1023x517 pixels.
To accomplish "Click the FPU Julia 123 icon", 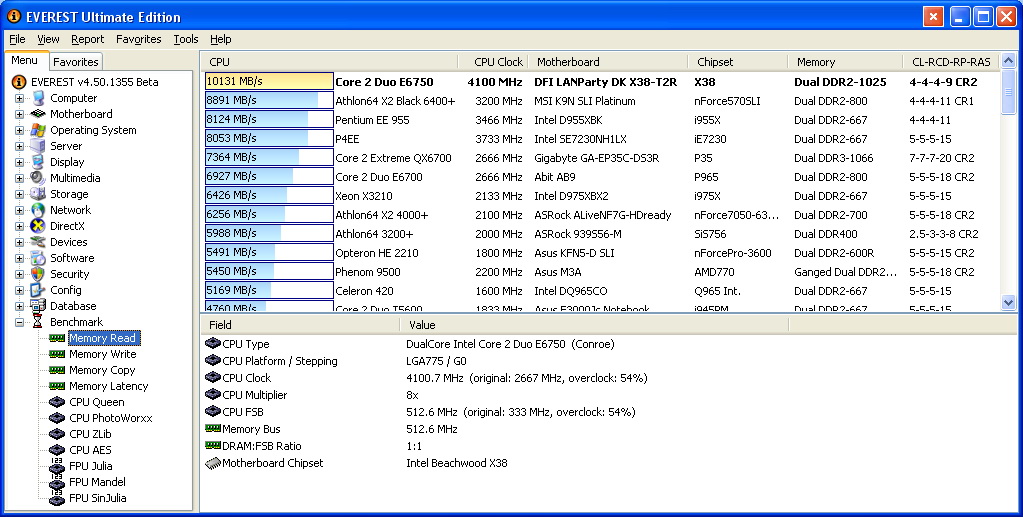I will pos(57,465).
